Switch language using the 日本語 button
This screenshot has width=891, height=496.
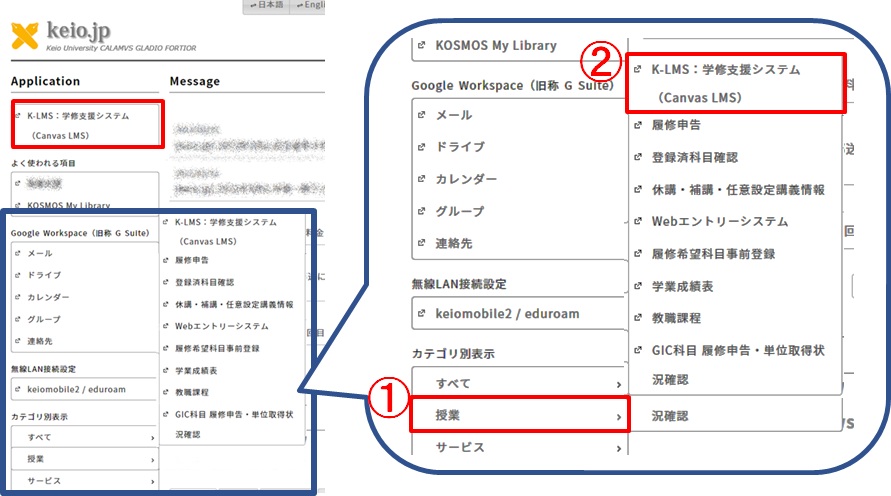point(264,6)
